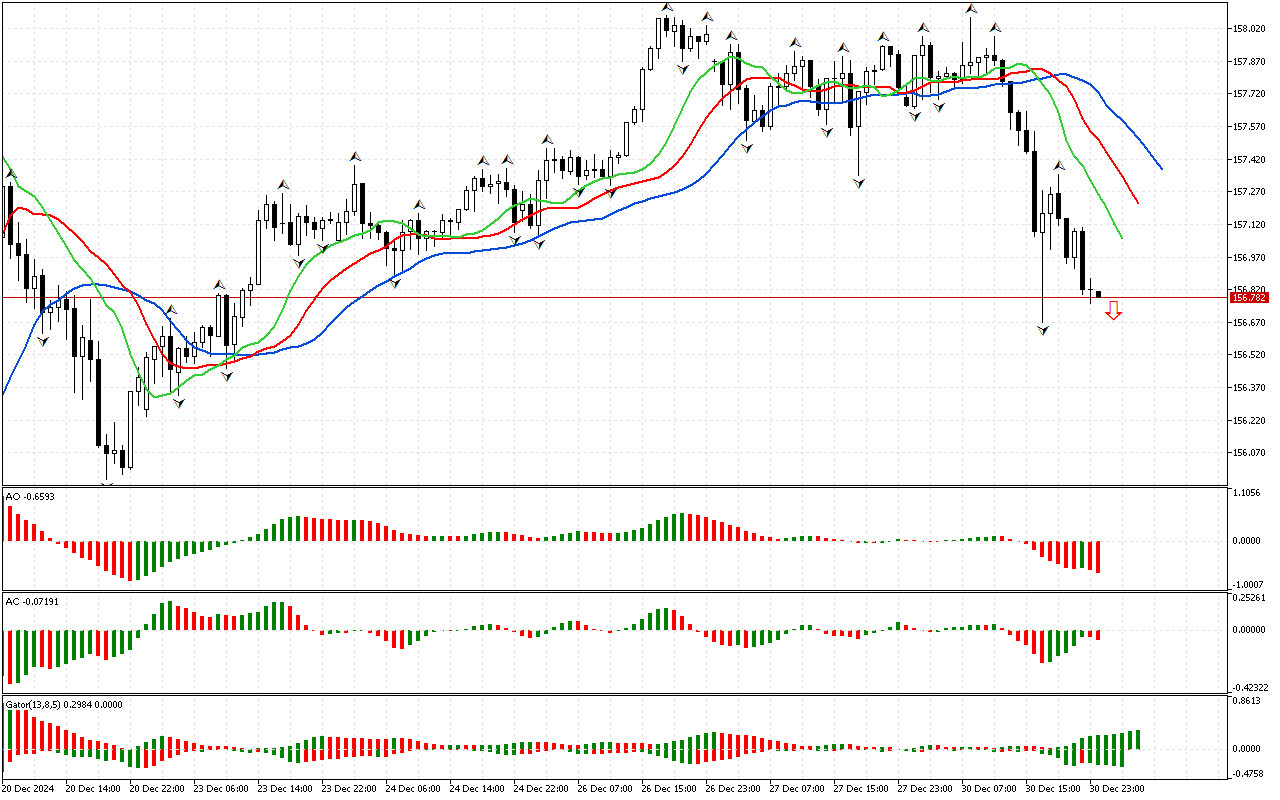
Task: Click the '23 Dec 06:00' time label
Action: [x=222, y=789]
